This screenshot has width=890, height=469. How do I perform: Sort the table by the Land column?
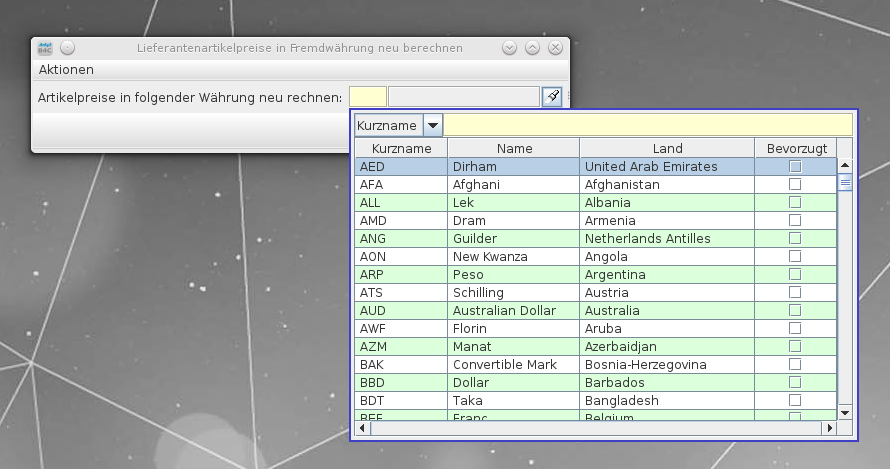666,148
